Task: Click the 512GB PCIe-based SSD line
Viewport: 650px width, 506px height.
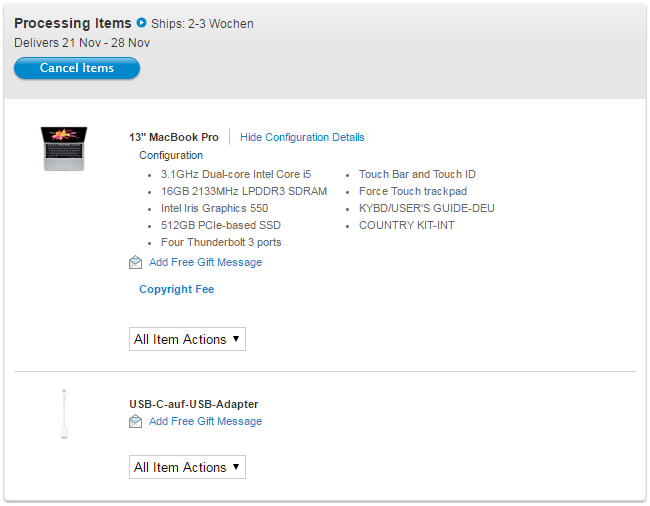Action: (221, 225)
